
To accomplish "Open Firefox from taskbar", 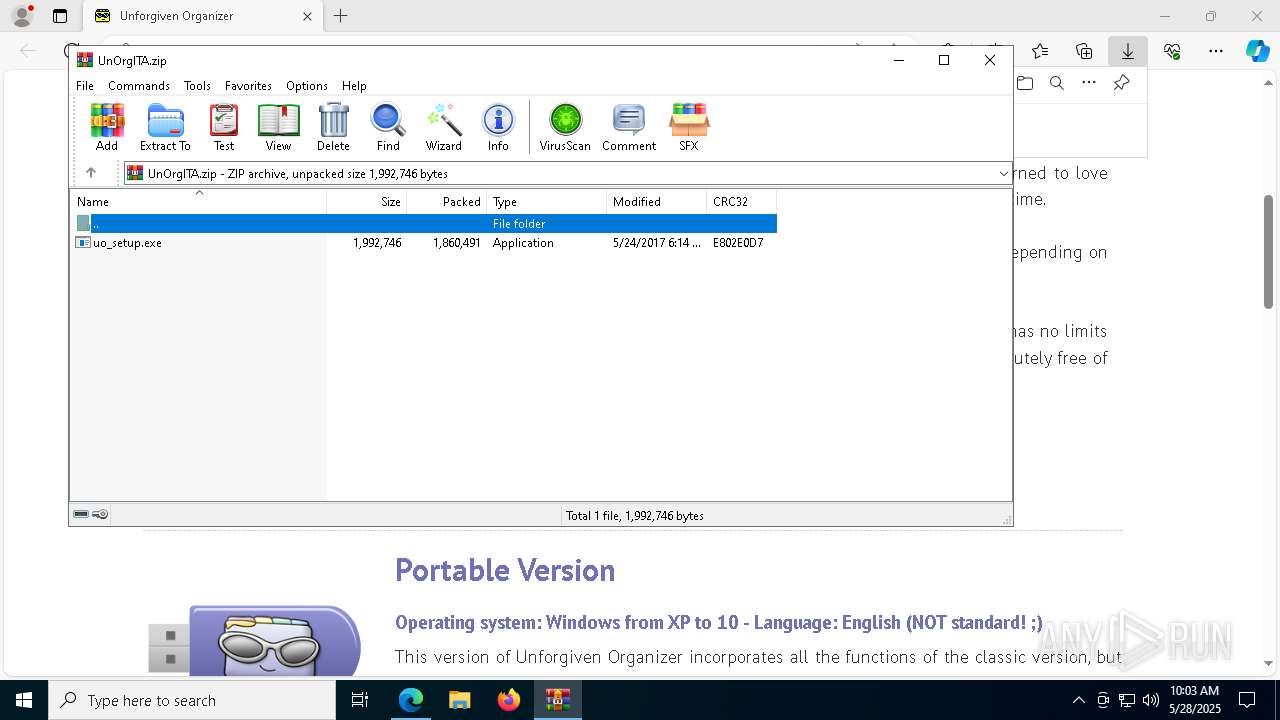I will 509,700.
